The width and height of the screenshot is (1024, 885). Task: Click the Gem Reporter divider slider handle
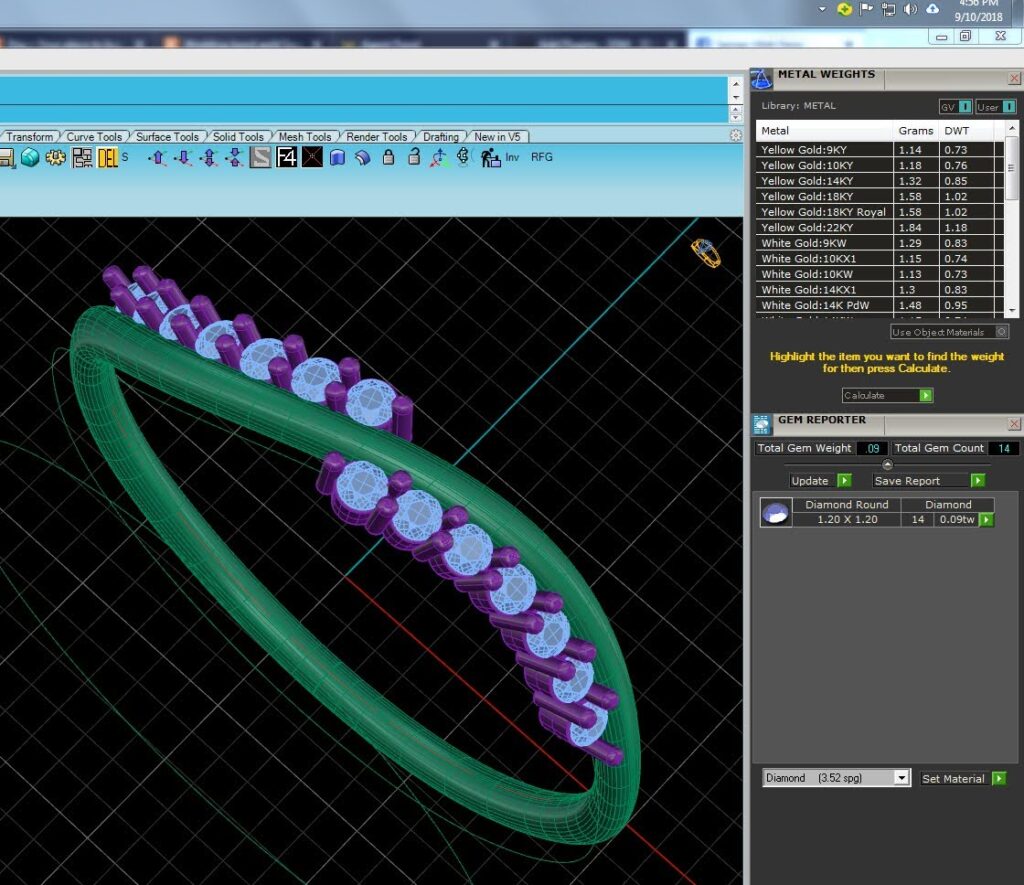(x=887, y=464)
